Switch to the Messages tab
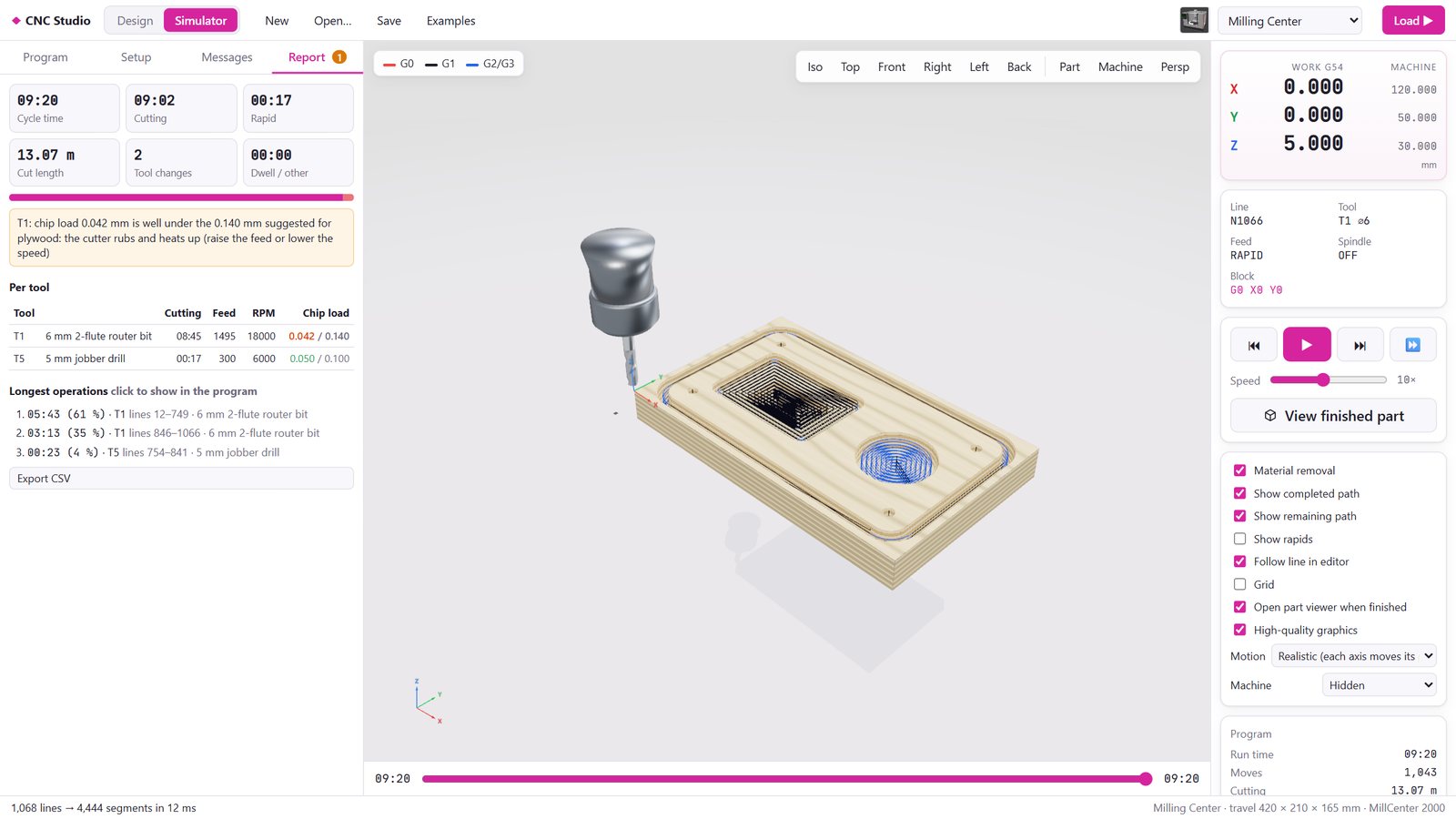The height and width of the screenshot is (819, 1456). point(227,57)
